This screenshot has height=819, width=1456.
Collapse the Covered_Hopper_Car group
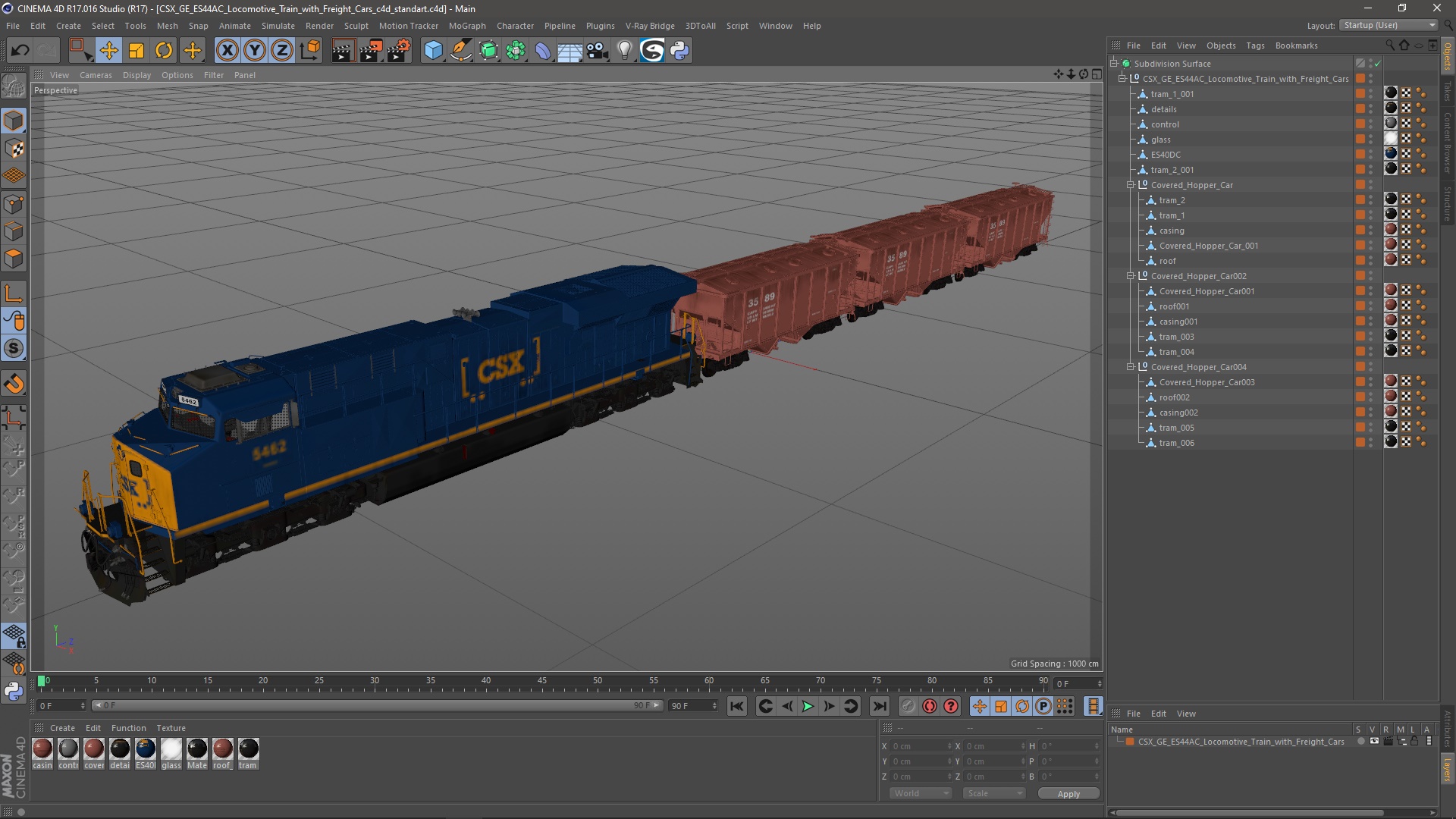pos(1131,185)
